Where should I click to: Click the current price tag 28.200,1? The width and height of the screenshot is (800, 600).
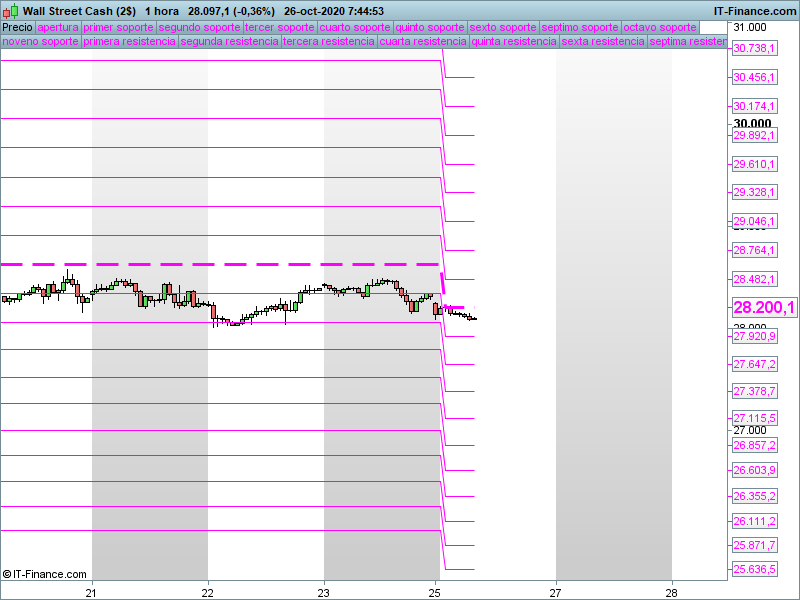tap(764, 308)
